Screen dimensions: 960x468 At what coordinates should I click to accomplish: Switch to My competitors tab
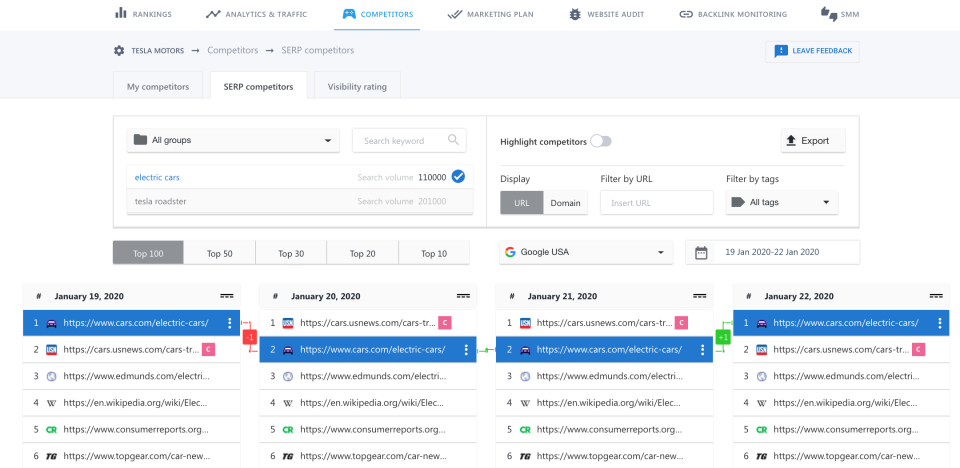(158, 86)
